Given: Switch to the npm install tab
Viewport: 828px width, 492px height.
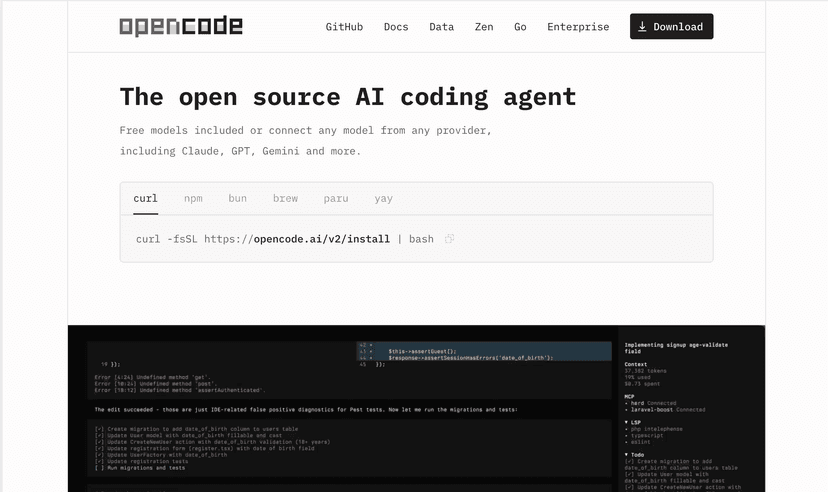Looking at the screenshot, I should coord(193,198).
